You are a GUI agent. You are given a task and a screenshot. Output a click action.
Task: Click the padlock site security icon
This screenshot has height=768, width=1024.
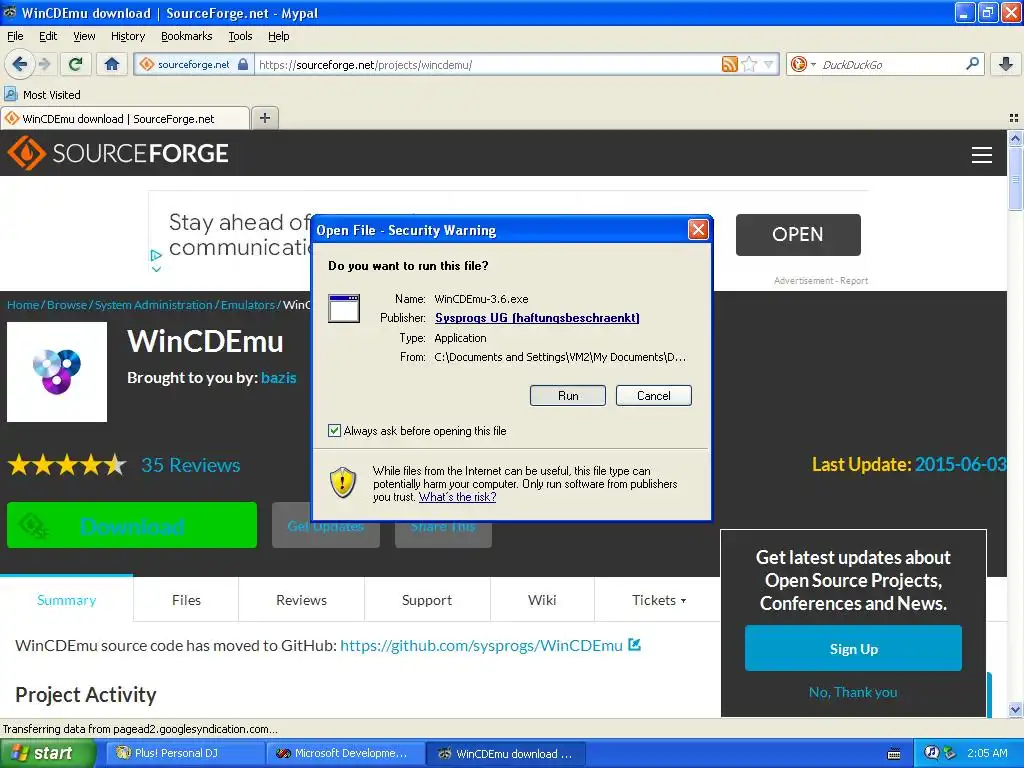coord(243,64)
